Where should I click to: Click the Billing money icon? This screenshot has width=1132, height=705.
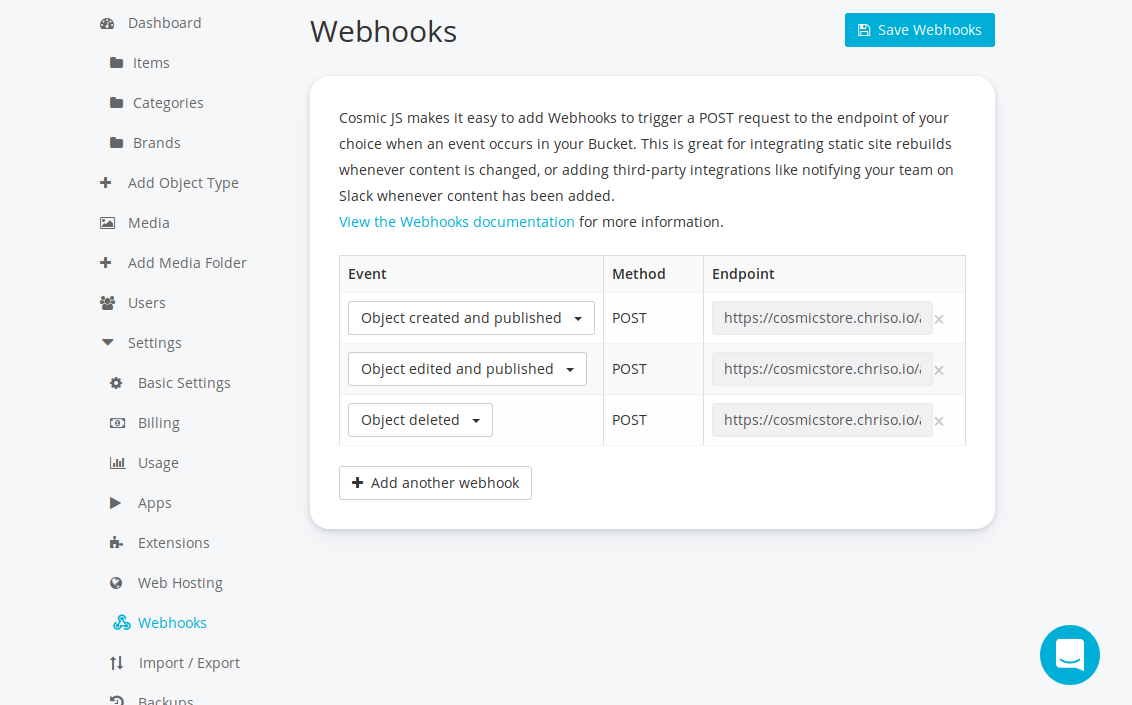pyautogui.click(x=117, y=423)
